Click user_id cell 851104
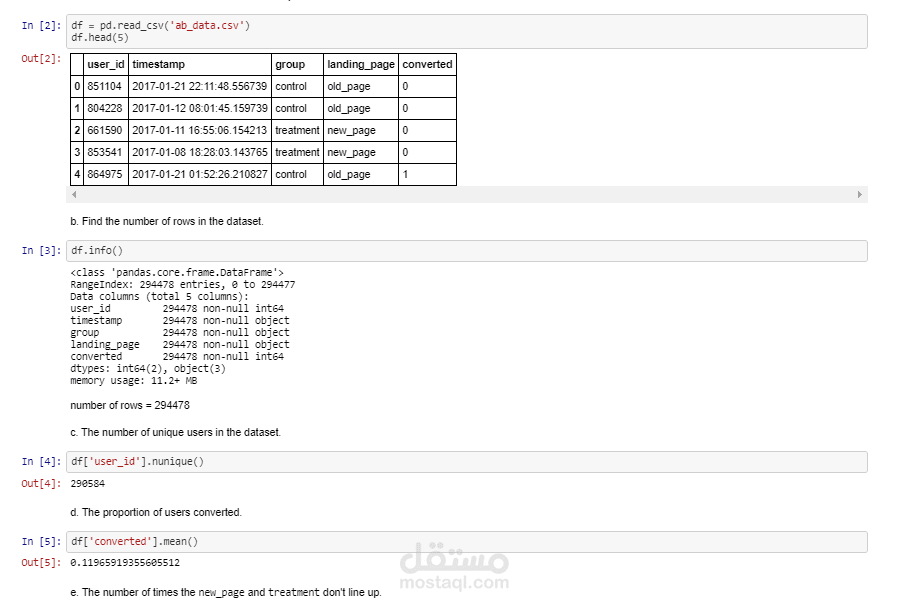Image resolution: width=910 pixels, height=604 pixels. coord(106,86)
